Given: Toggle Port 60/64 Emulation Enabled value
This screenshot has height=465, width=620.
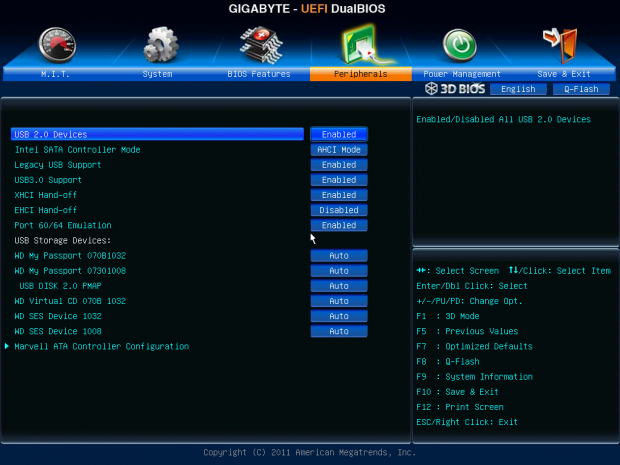Looking at the screenshot, I should pyautogui.click(x=339, y=225).
